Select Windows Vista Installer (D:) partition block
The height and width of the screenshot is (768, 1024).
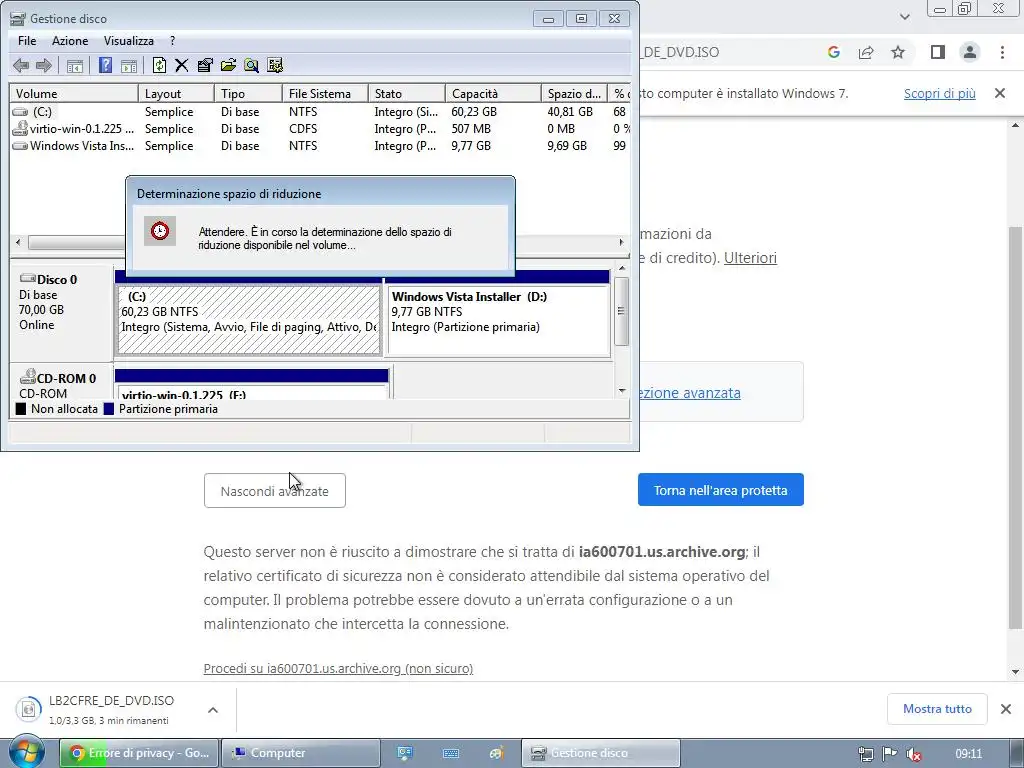[498, 320]
